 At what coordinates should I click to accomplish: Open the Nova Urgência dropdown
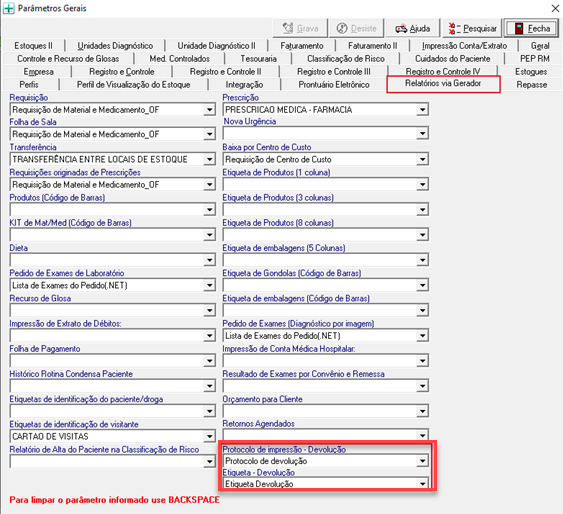pos(422,134)
